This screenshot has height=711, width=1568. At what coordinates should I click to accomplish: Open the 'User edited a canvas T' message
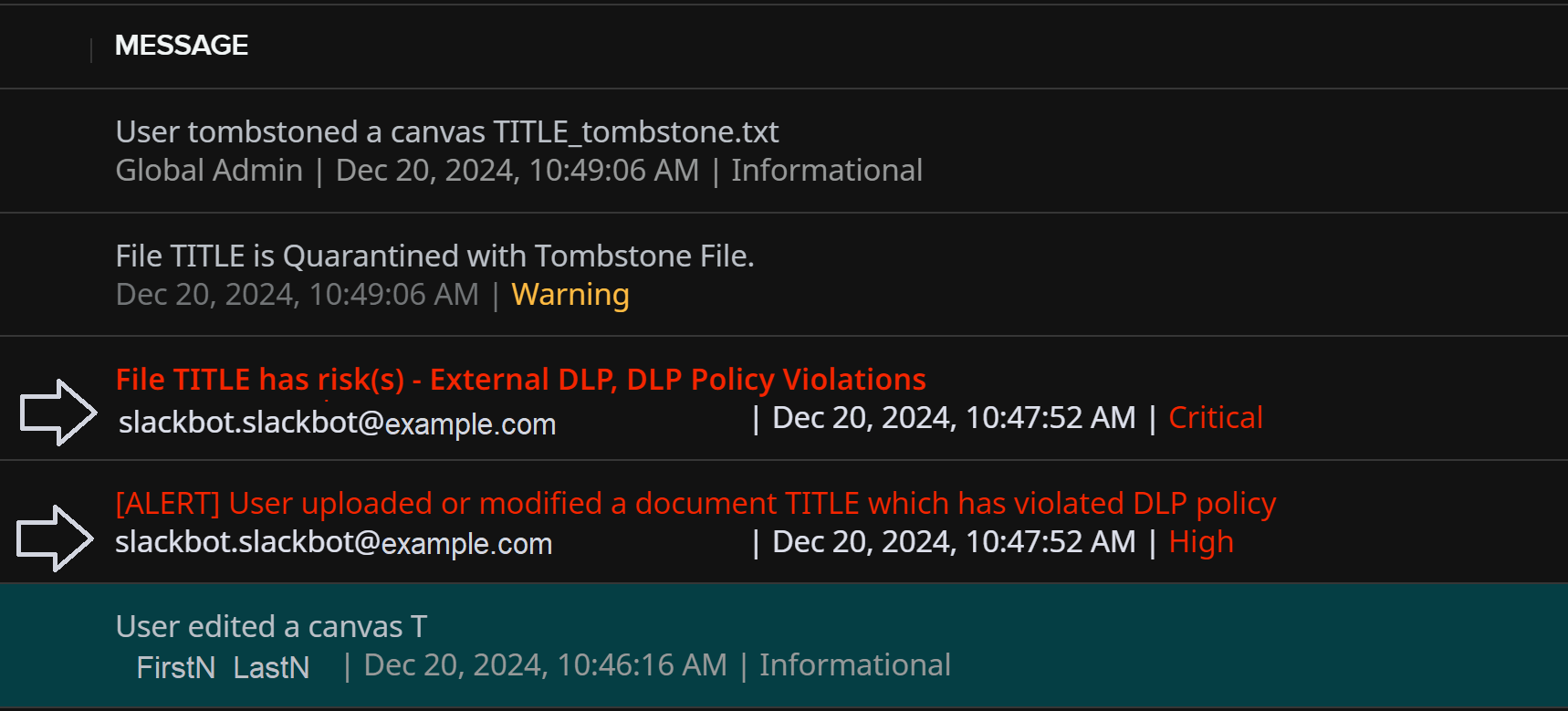tap(271, 627)
